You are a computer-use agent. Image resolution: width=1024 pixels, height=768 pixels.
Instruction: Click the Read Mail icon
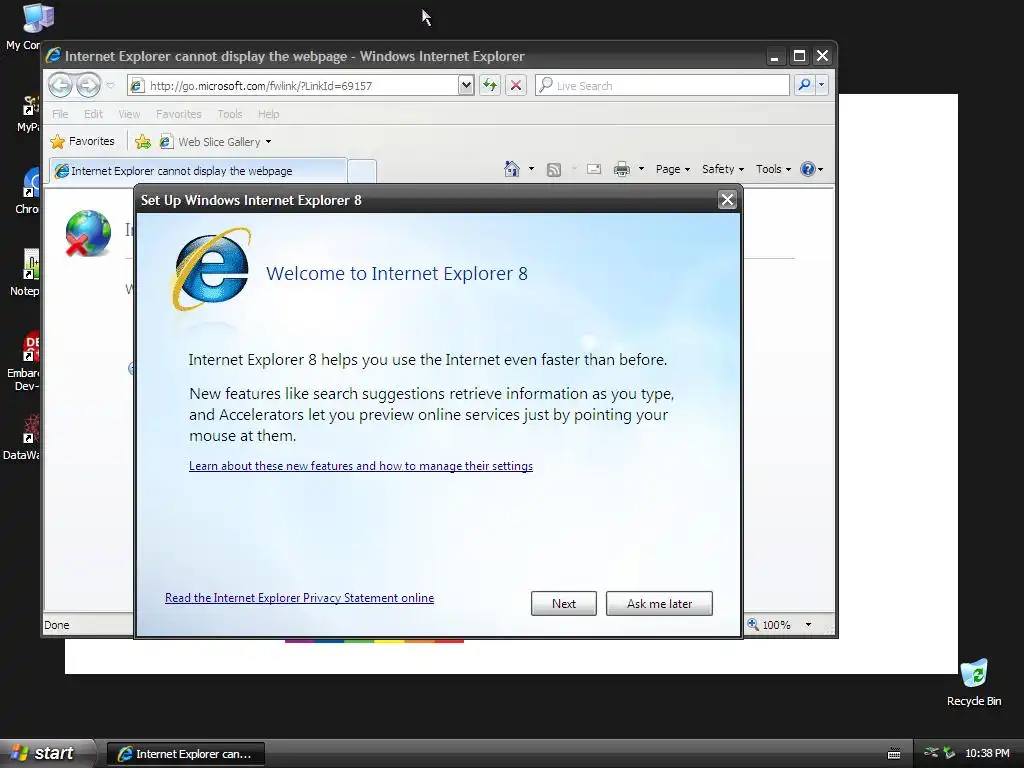pos(594,169)
